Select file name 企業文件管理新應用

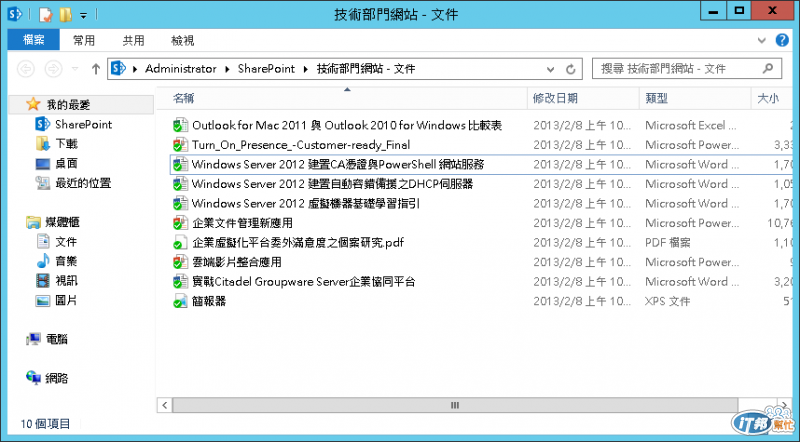pyautogui.click(x=242, y=223)
